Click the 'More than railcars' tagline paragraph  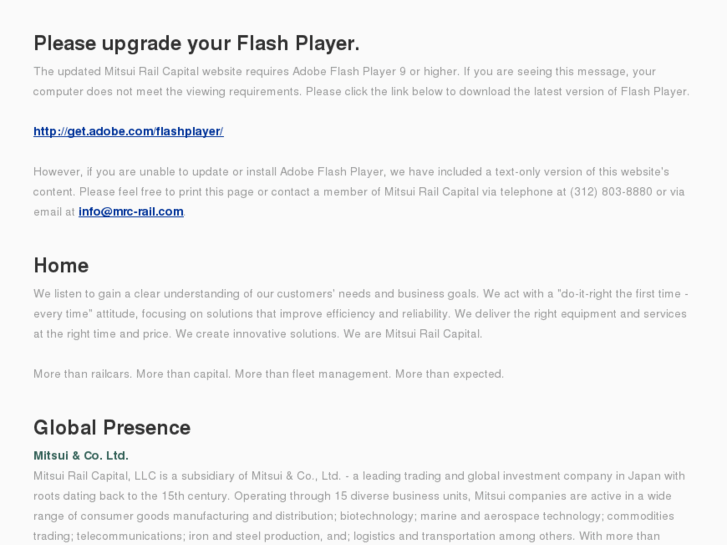[268, 374]
